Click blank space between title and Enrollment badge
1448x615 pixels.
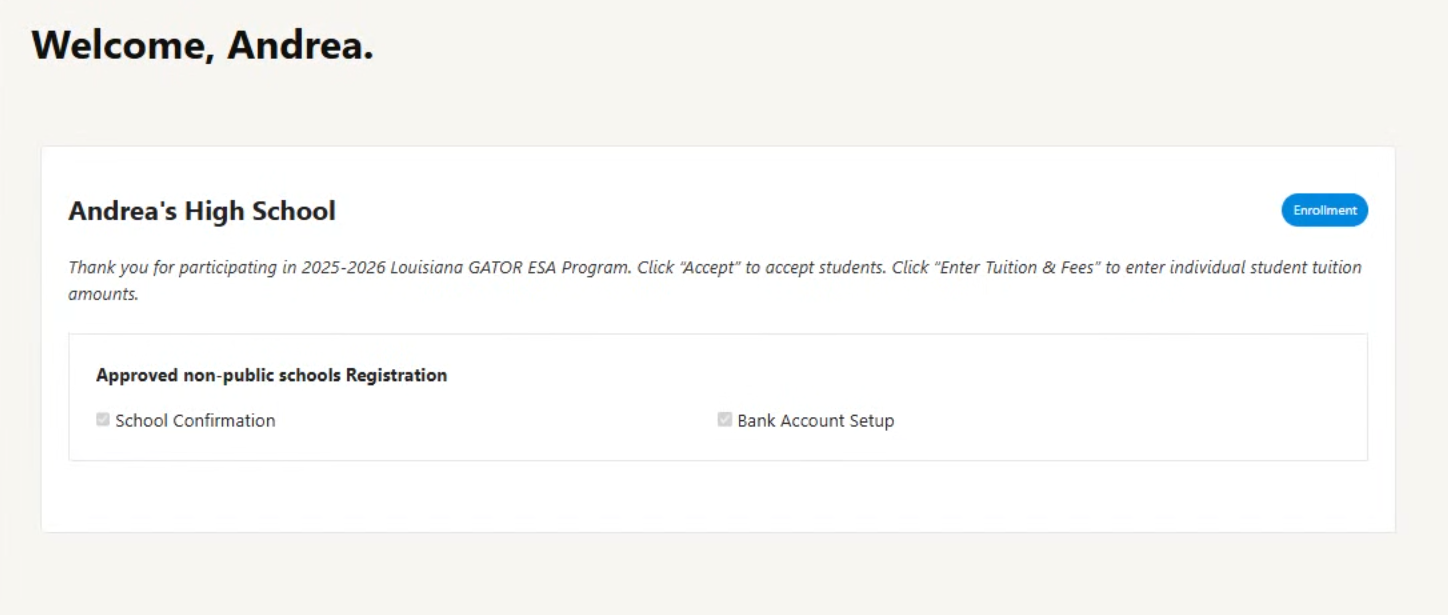800,211
